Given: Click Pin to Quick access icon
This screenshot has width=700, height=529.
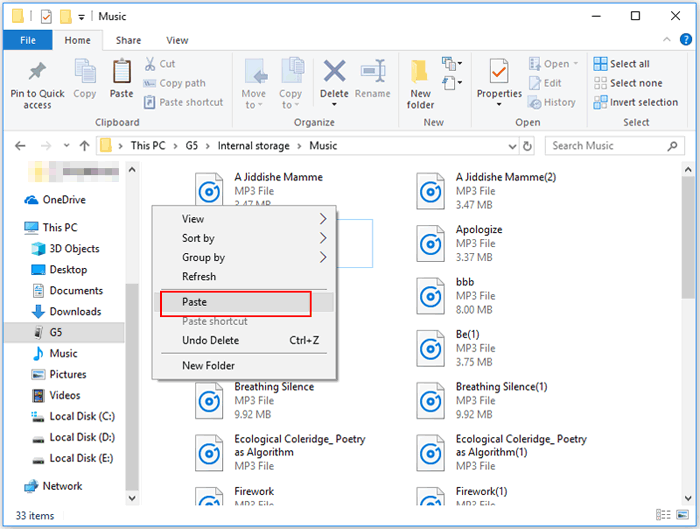Looking at the screenshot, I should (37, 74).
